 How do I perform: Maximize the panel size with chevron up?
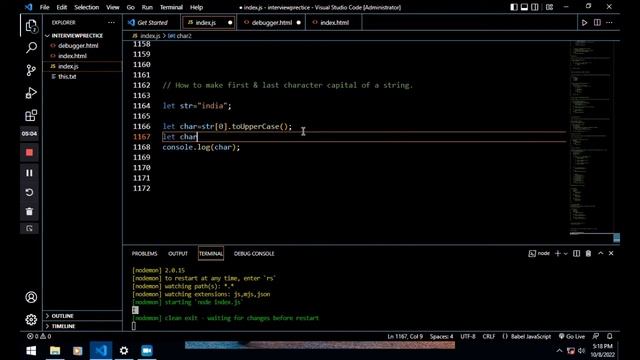coord(600,253)
